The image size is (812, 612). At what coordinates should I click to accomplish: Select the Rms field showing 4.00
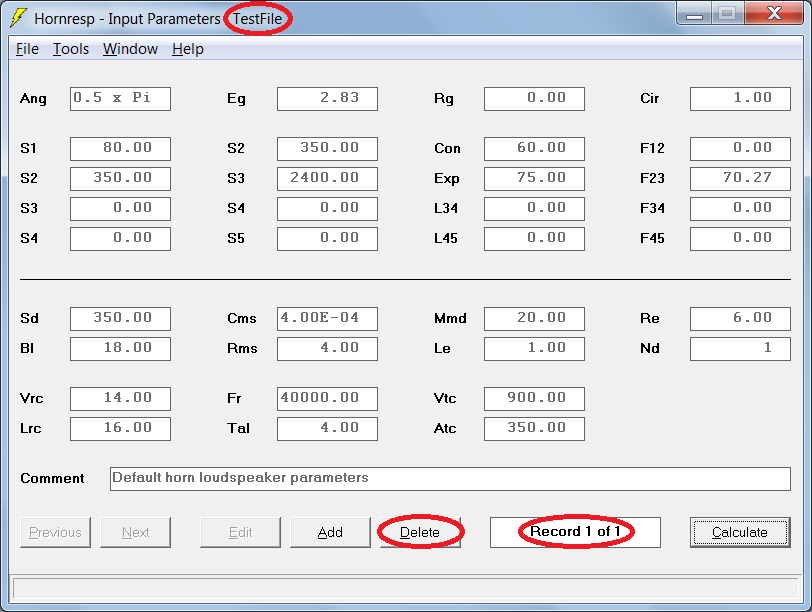[327, 348]
